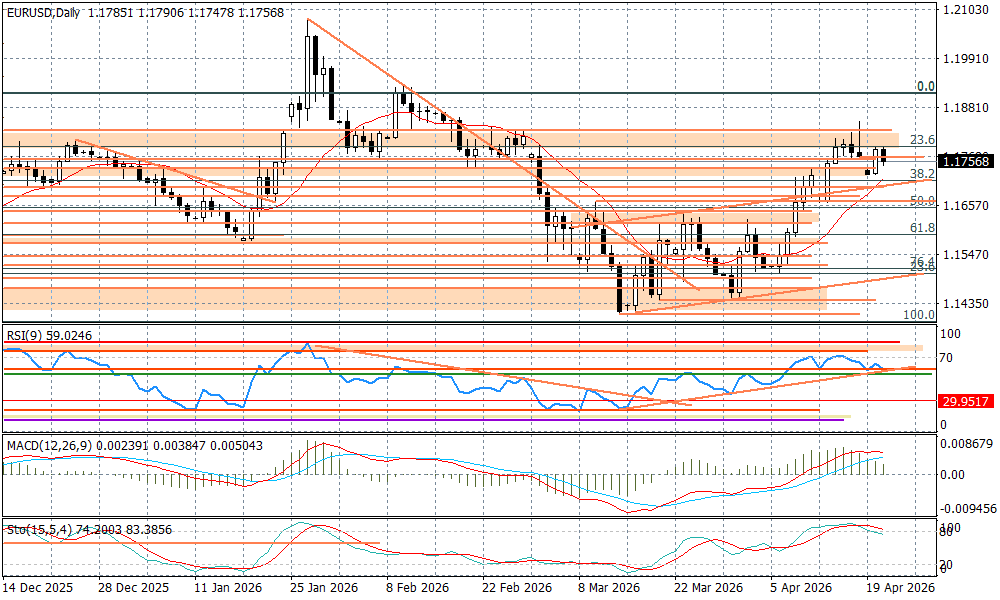Screen dimensions: 1000x600
Task: Select the current price tag 1.17568
Action: tap(965, 160)
